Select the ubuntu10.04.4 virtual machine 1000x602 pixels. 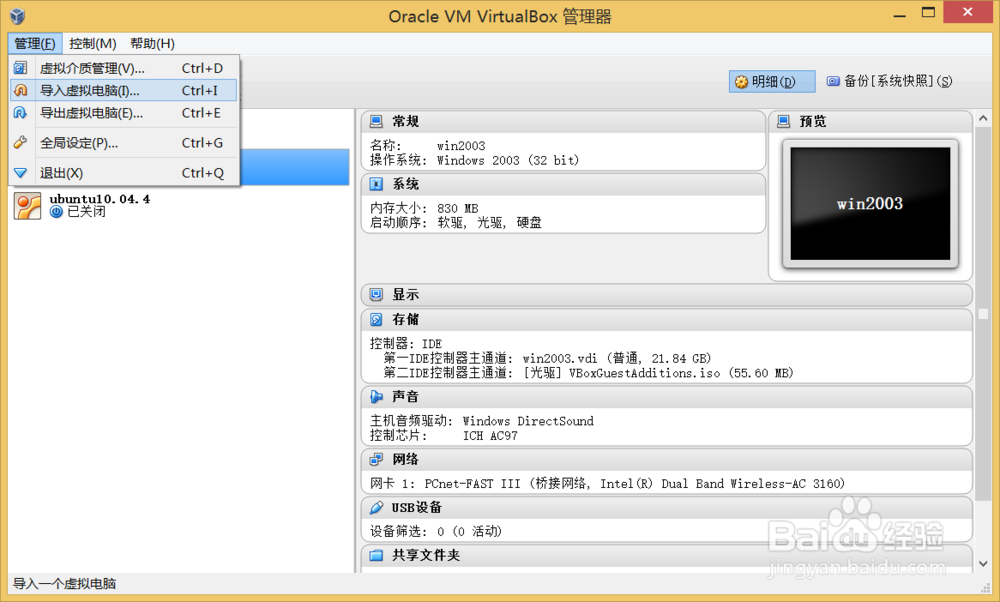179,205
